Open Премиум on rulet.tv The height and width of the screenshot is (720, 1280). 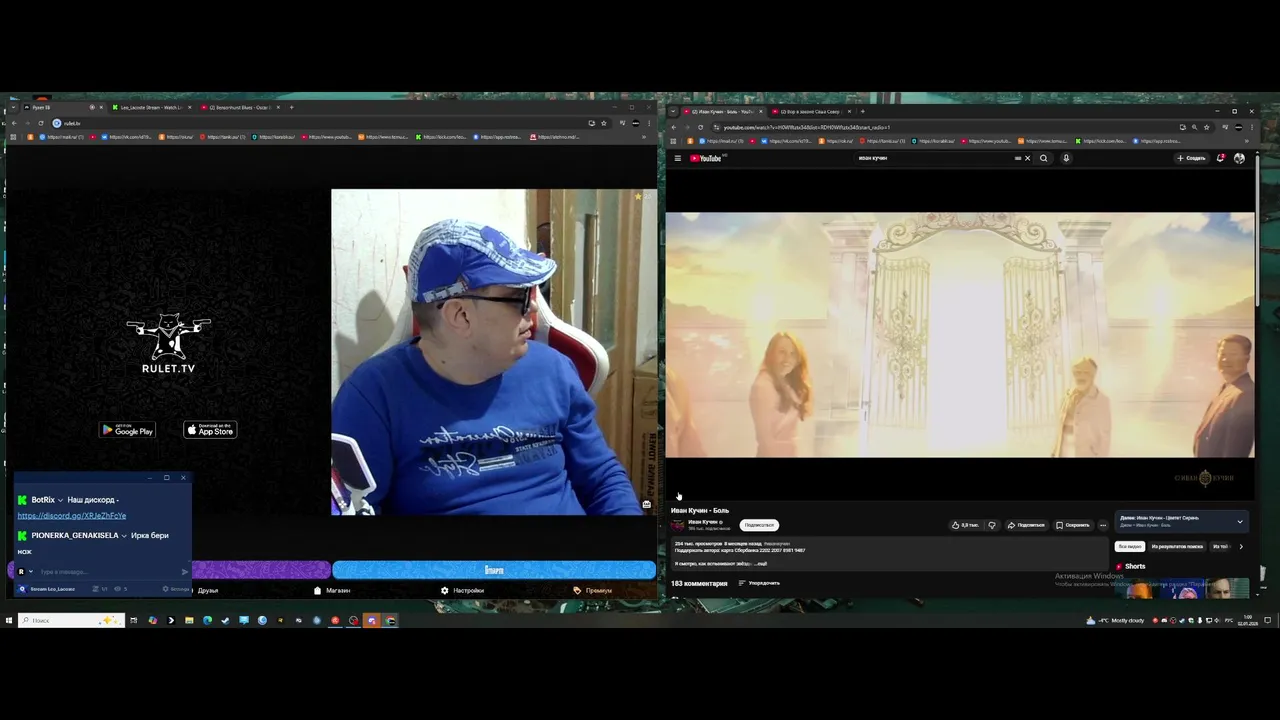(592, 591)
